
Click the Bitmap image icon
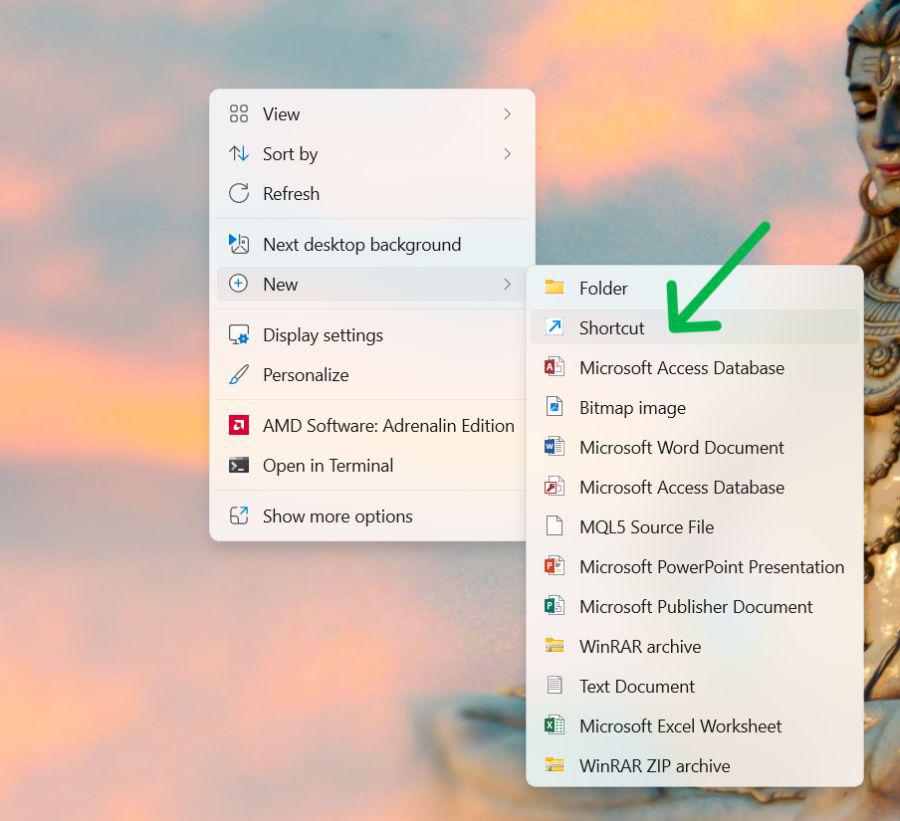[x=554, y=407]
